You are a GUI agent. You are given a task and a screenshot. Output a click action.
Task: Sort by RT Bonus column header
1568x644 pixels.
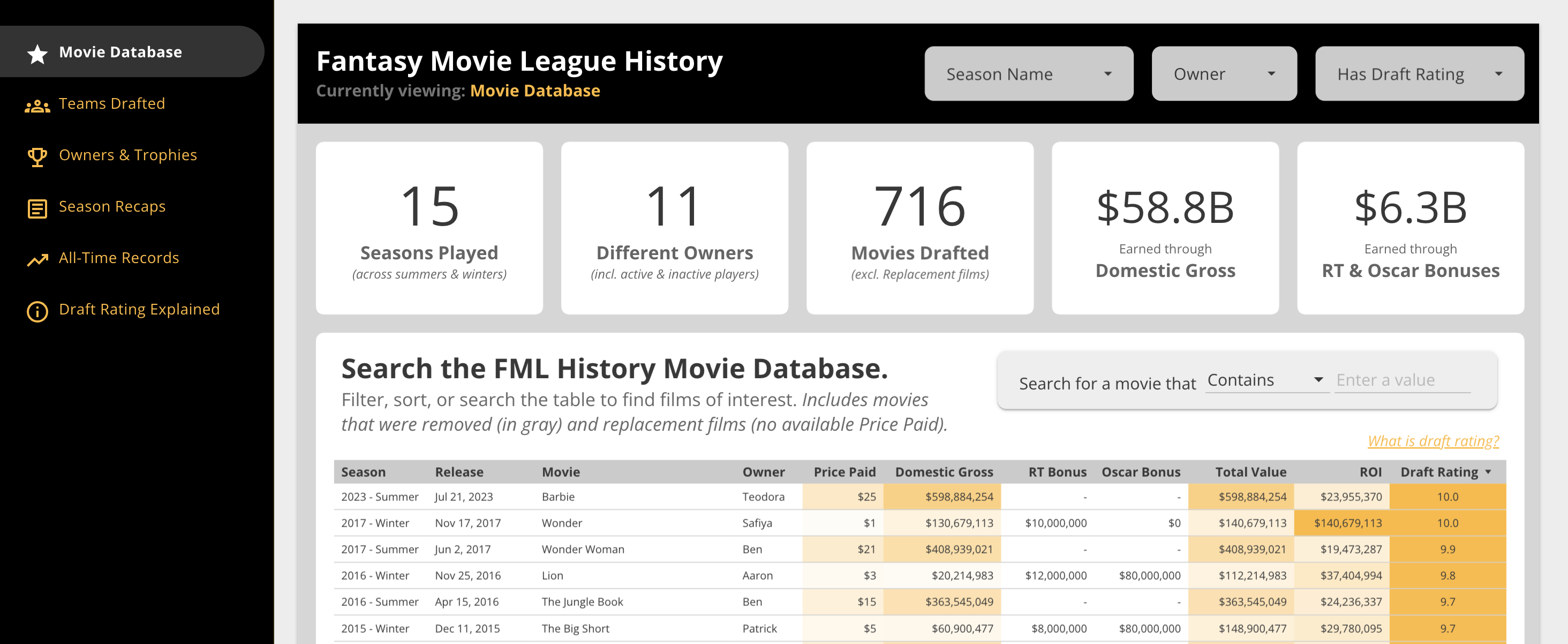[1057, 471]
